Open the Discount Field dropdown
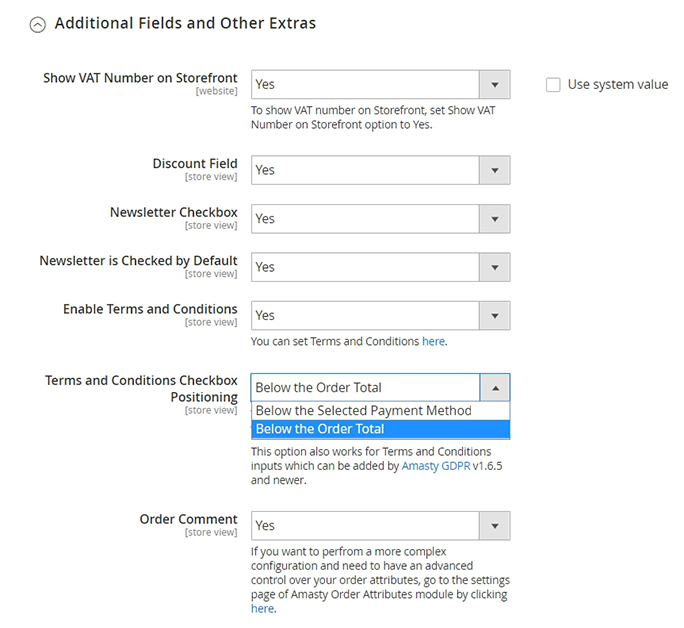The width and height of the screenshot is (684, 628). pos(365,170)
